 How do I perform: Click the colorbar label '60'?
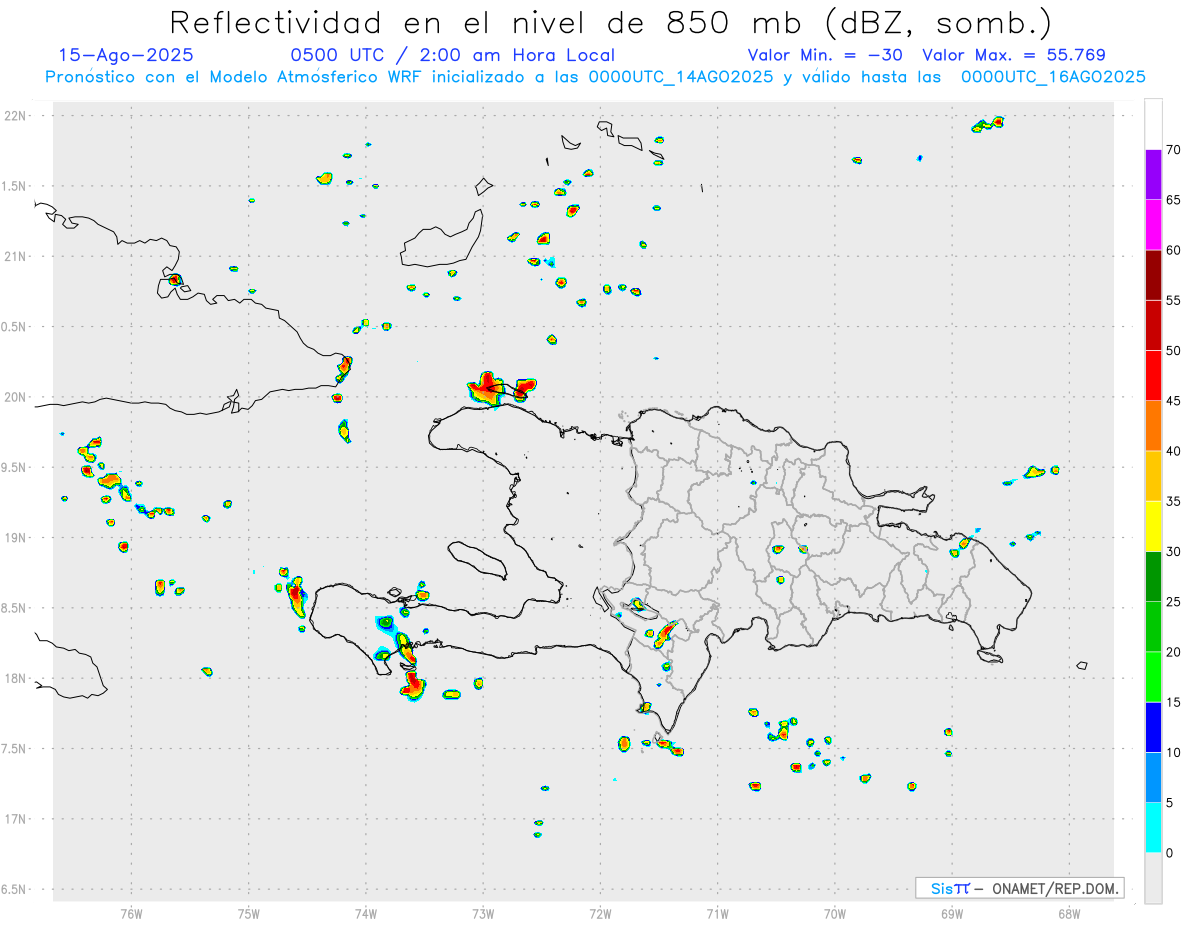click(x=1174, y=250)
